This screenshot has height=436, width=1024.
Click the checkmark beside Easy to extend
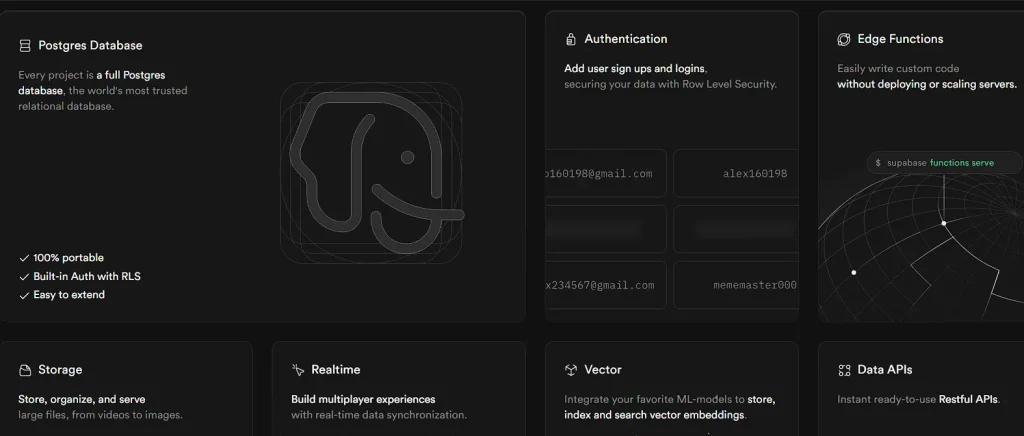24,295
